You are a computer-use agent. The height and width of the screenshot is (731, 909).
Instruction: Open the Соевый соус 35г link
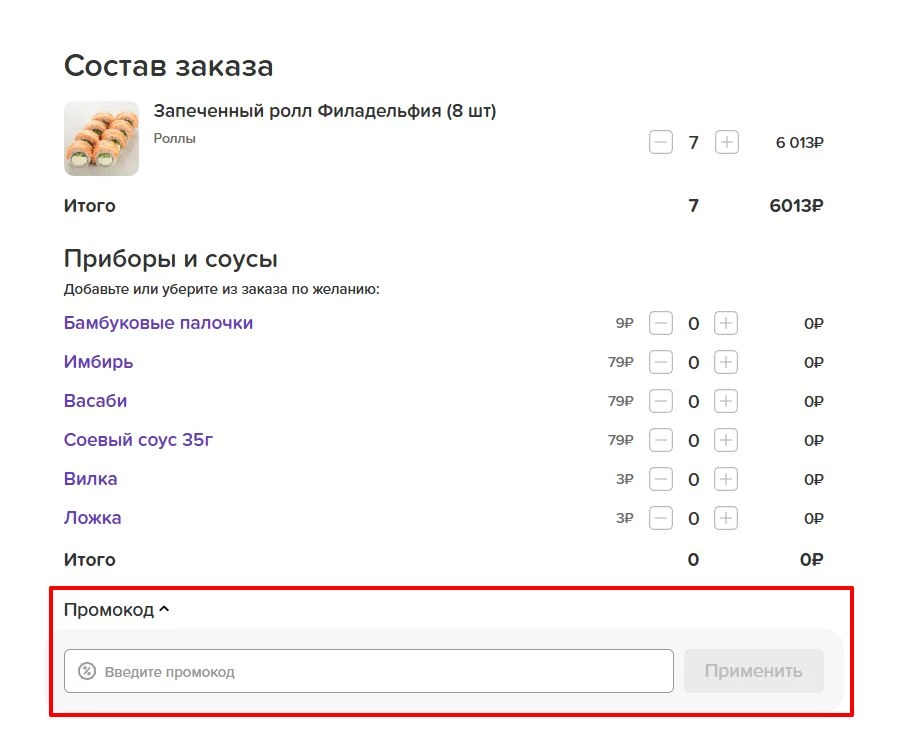tap(138, 441)
